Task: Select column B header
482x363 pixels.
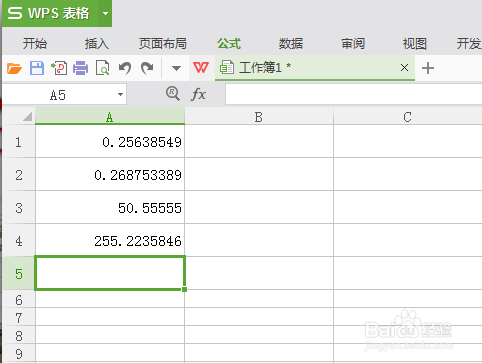Action: coord(259,117)
